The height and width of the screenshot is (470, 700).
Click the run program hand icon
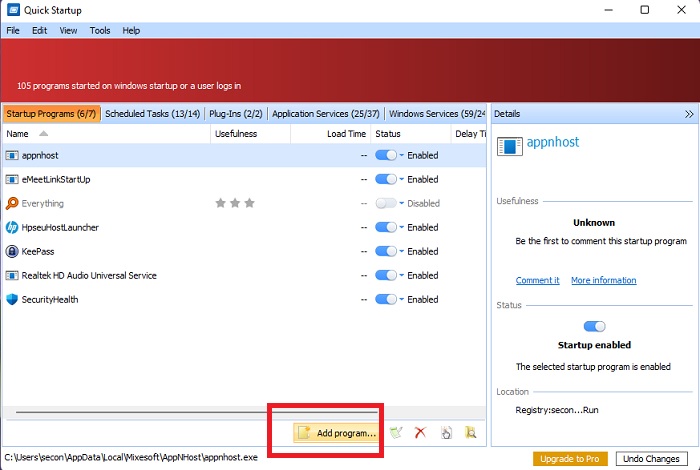[x=446, y=432]
